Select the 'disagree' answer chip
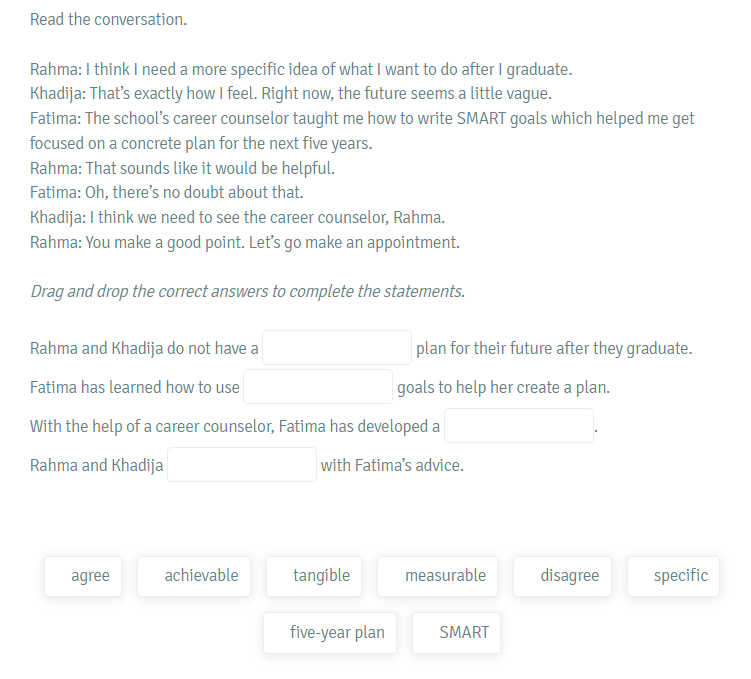Screen dimensions: 751x679 562,576
